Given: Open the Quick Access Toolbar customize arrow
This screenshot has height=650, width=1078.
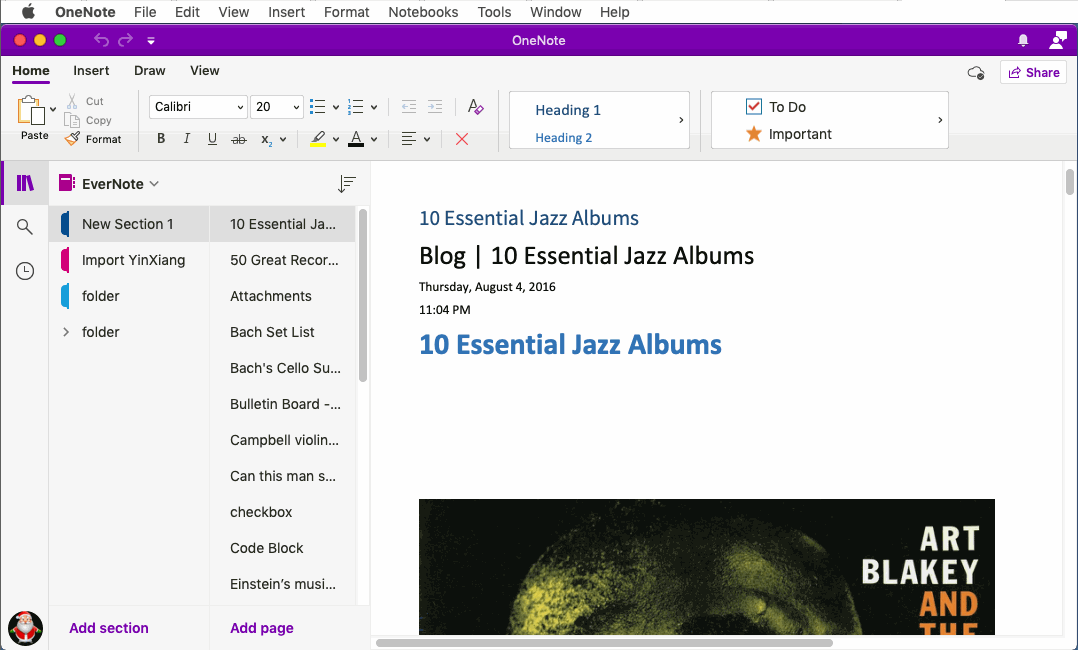Looking at the screenshot, I should (x=151, y=41).
